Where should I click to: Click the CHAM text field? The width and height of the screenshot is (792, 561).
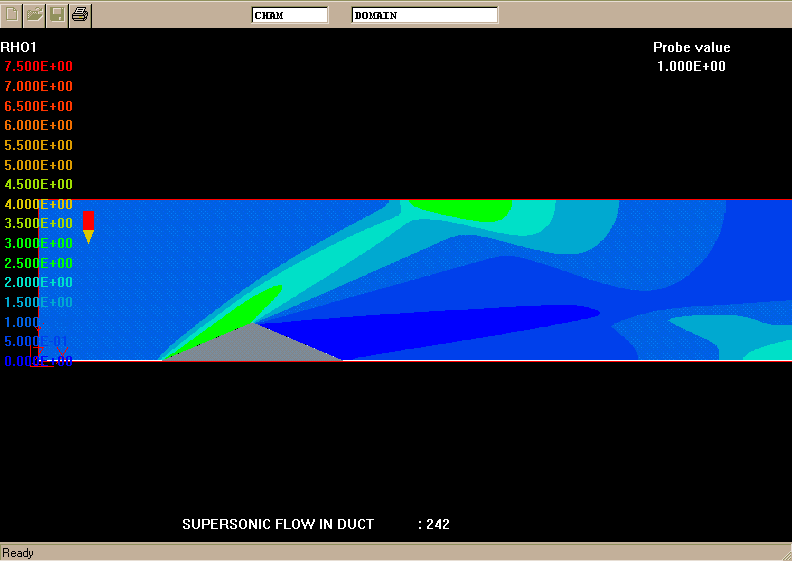[289, 15]
